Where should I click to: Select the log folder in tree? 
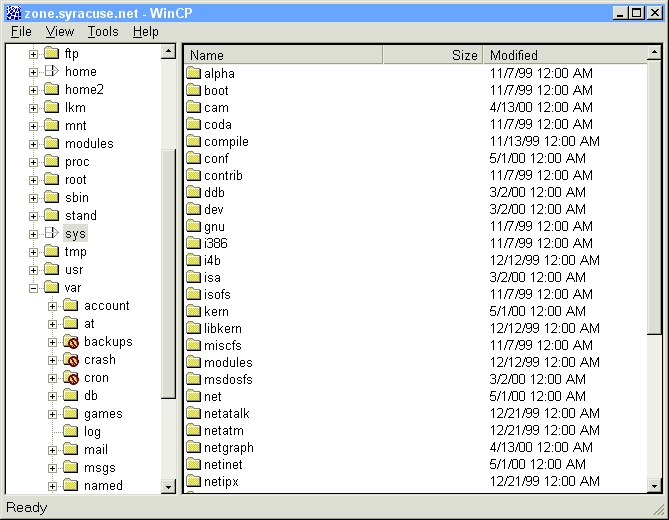point(92,432)
